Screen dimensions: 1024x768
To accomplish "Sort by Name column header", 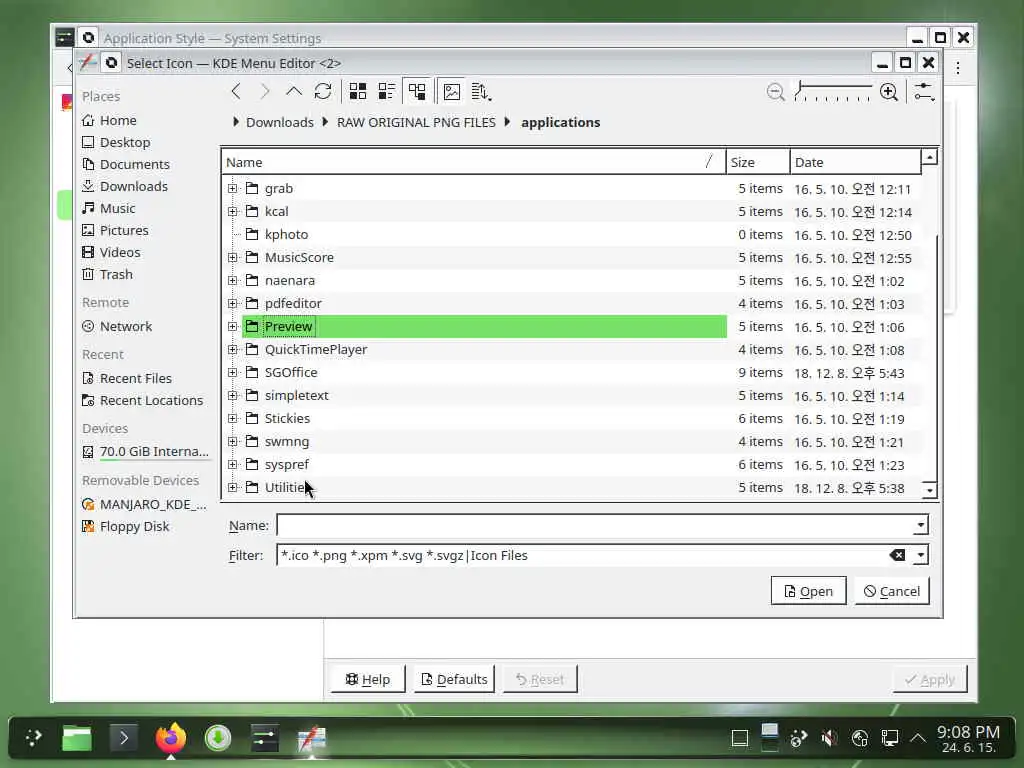I will coord(473,163).
